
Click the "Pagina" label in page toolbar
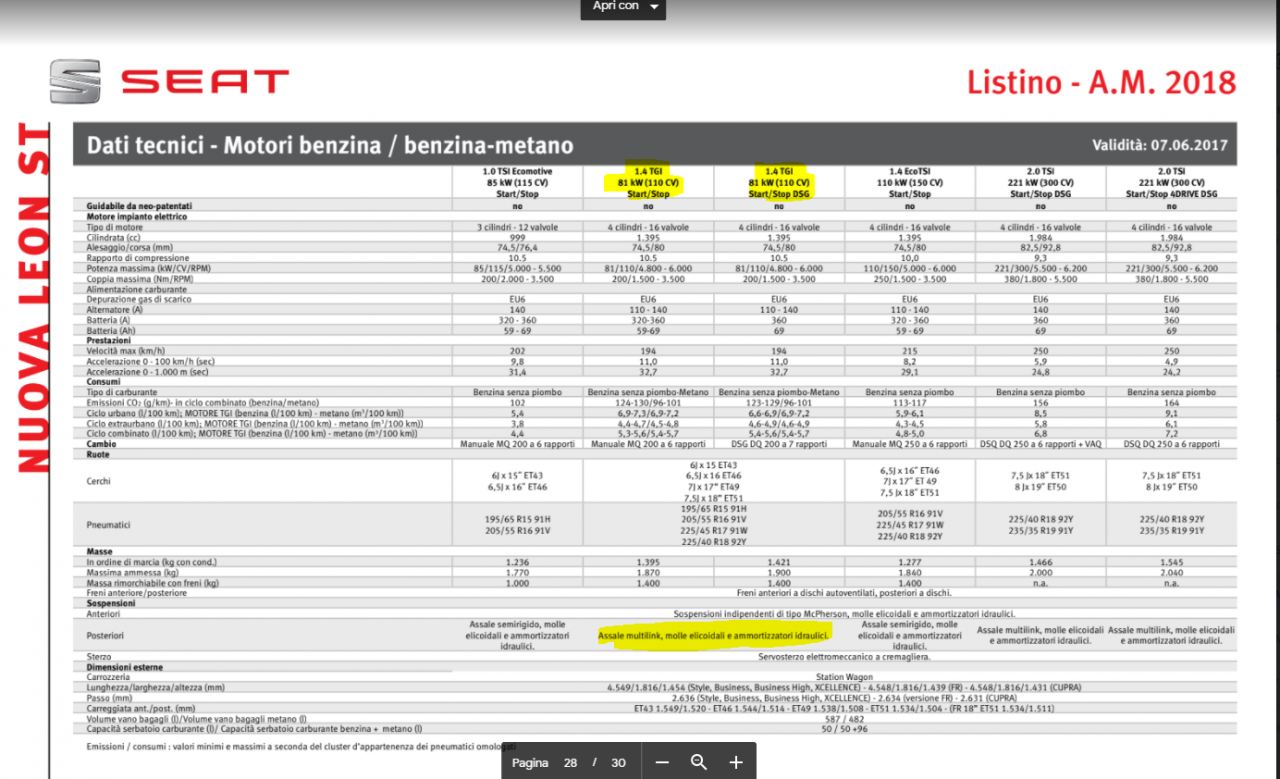(530, 763)
